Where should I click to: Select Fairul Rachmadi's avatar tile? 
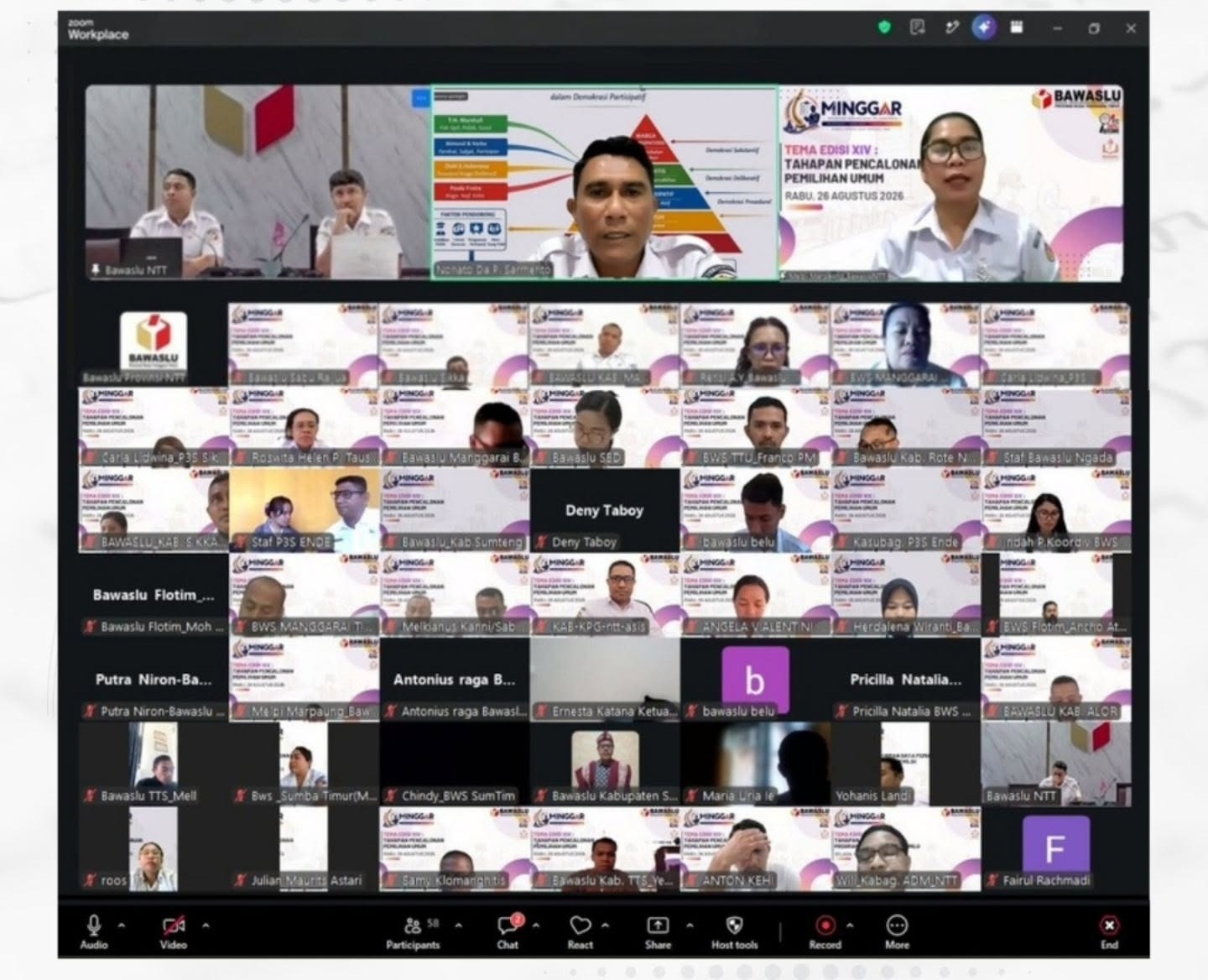(1056, 849)
